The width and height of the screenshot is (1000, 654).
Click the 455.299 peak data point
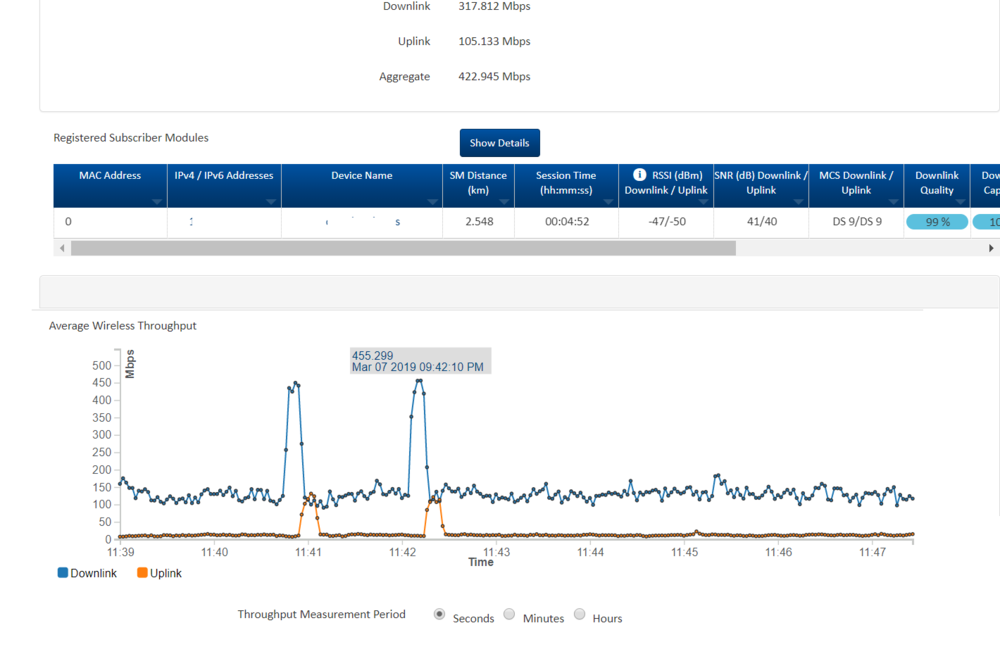pos(419,380)
